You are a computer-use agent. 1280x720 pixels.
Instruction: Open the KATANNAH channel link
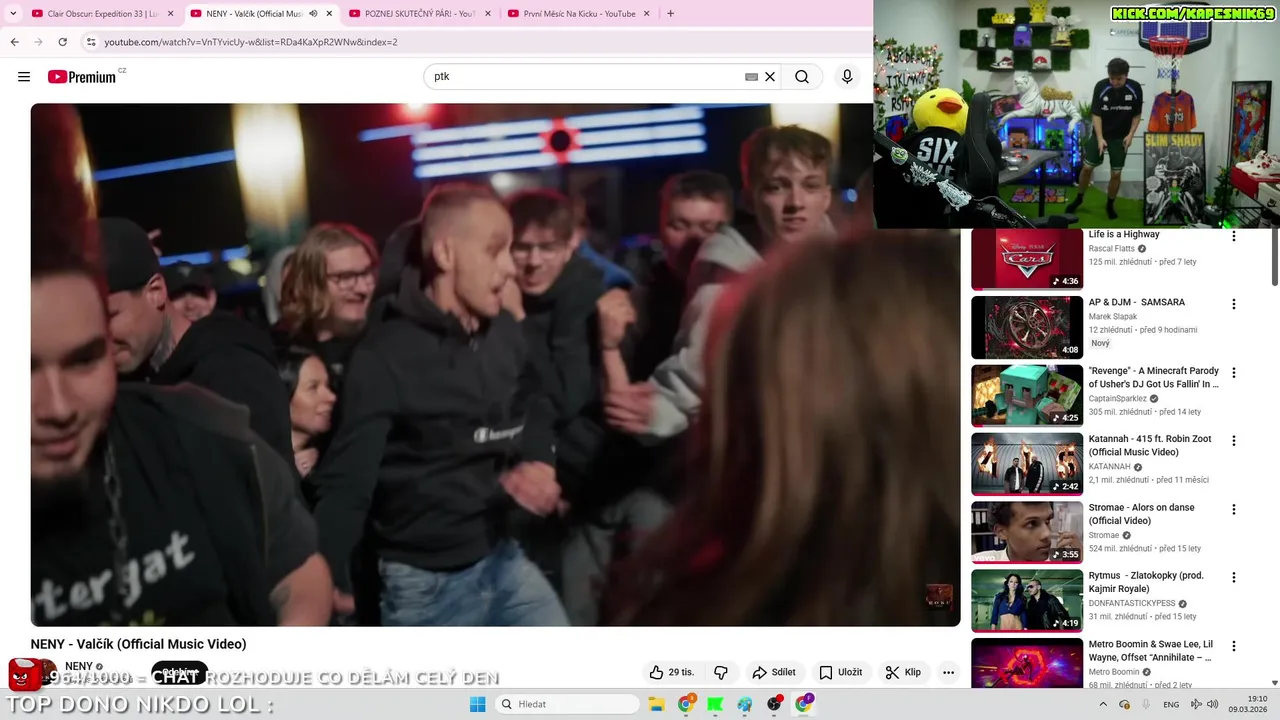click(1109, 466)
